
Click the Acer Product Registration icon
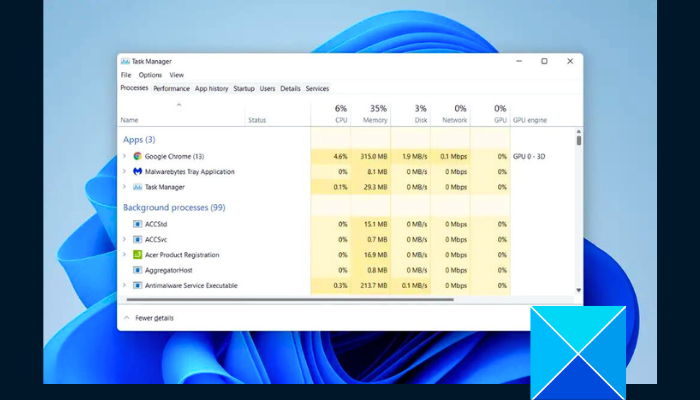(x=138, y=255)
